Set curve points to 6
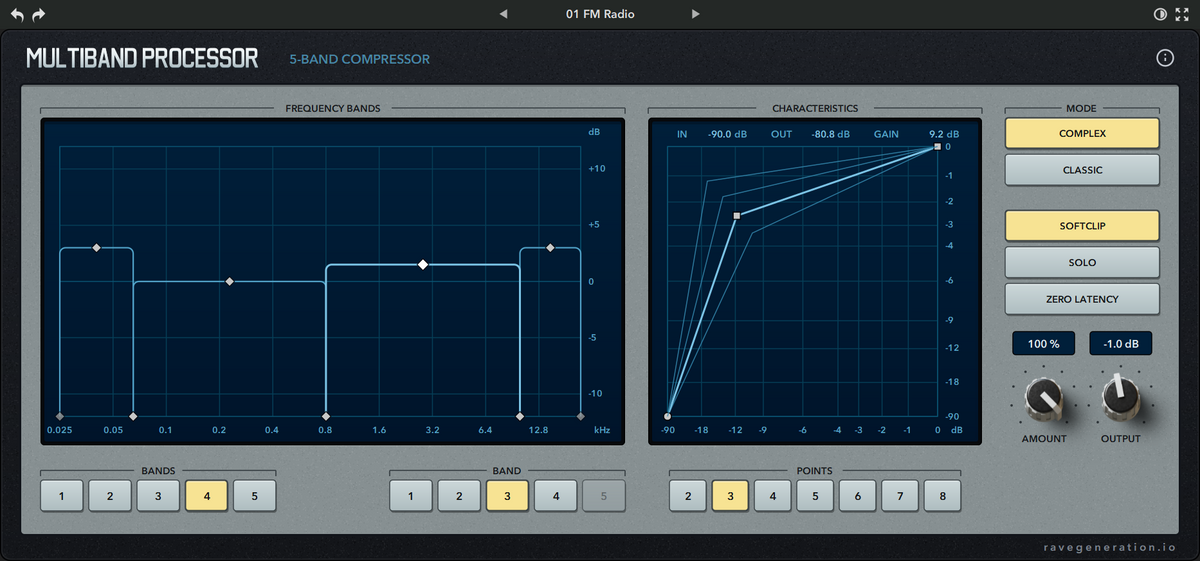The height and width of the screenshot is (561, 1200). click(858, 495)
